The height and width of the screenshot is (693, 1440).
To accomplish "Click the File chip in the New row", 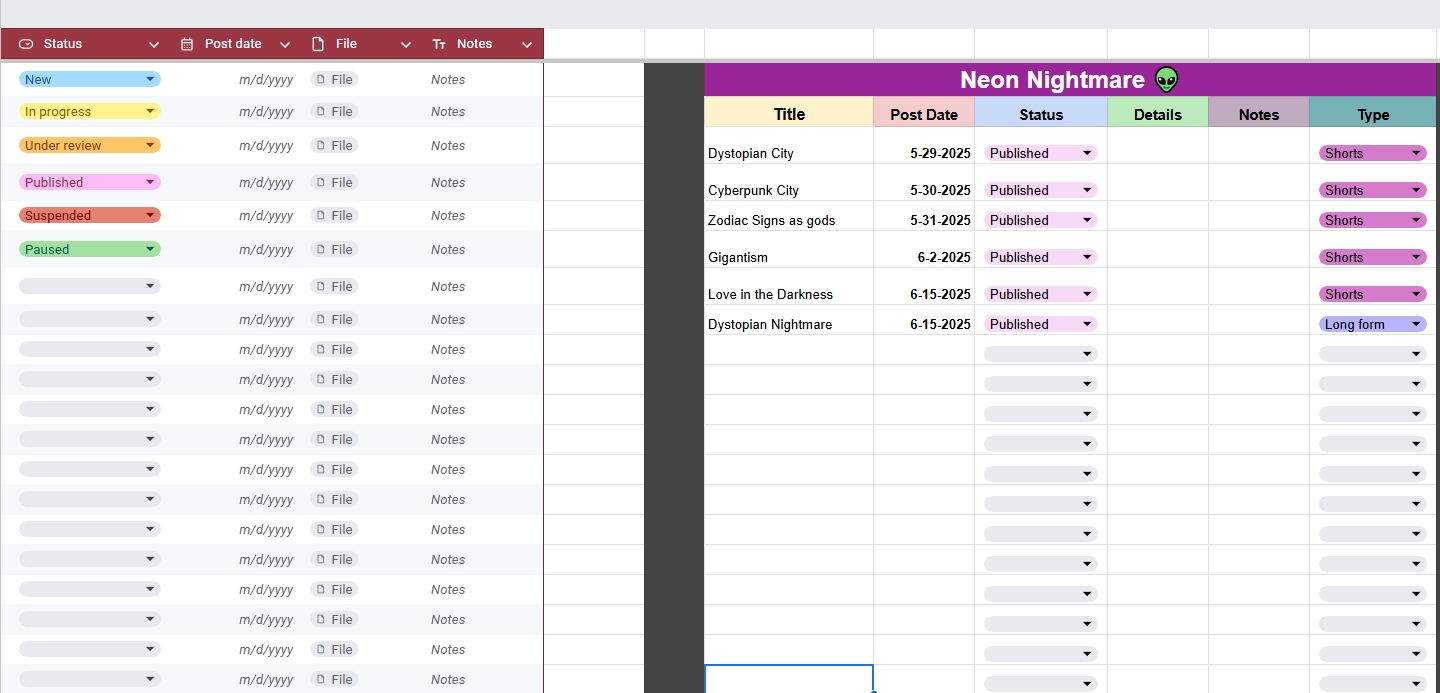I will point(334,79).
